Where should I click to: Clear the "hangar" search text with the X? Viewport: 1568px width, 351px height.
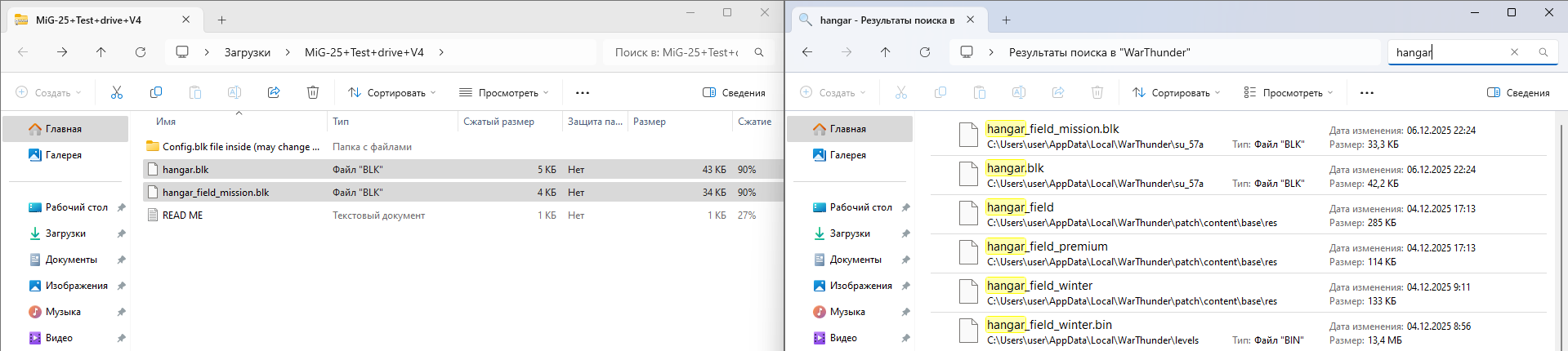(x=1514, y=52)
